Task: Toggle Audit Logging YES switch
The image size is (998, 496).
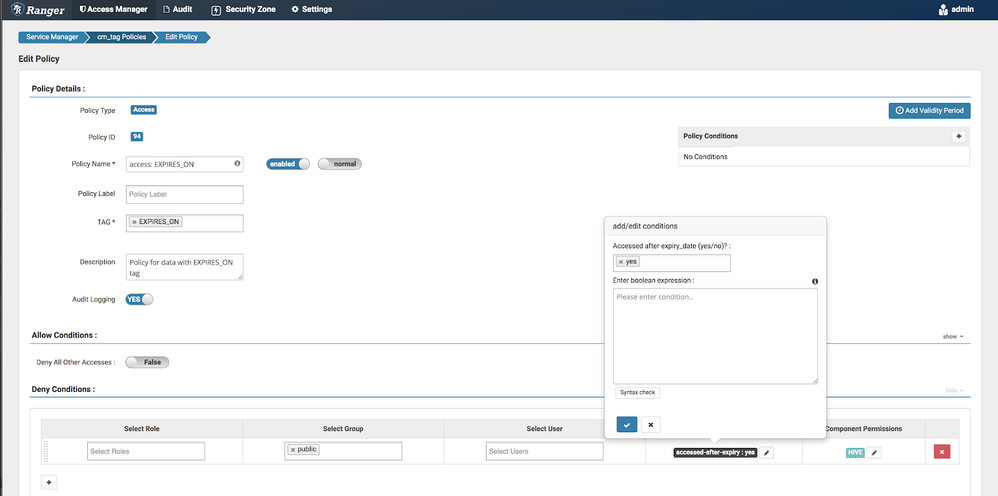Action: (x=139, y=299)
